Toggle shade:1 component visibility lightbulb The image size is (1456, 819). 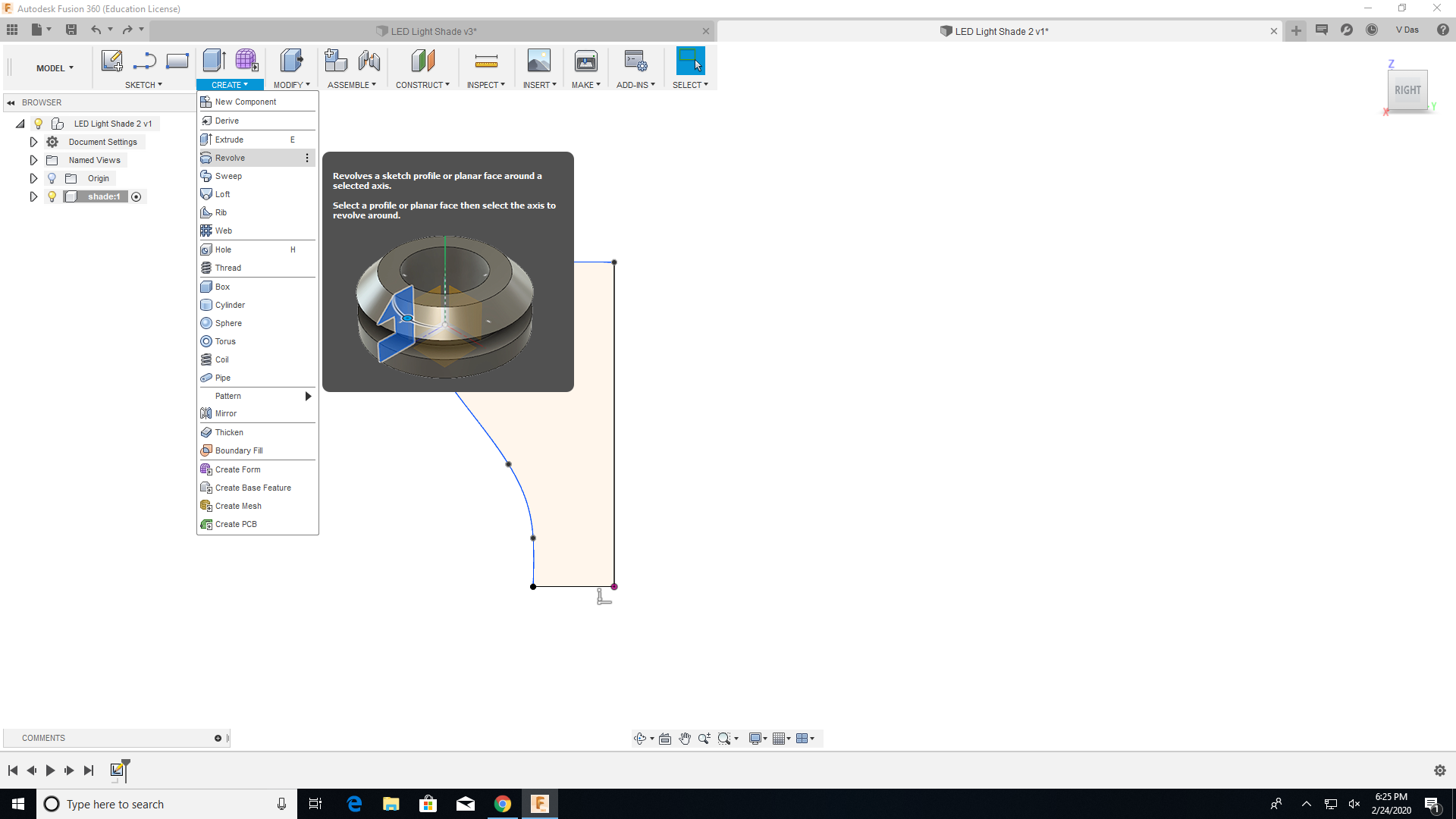[x=52, y=196]
